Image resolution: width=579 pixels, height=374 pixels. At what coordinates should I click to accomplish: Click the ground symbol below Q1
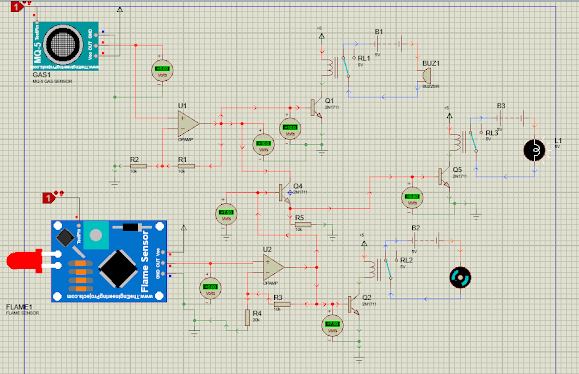tap(322, 152)
